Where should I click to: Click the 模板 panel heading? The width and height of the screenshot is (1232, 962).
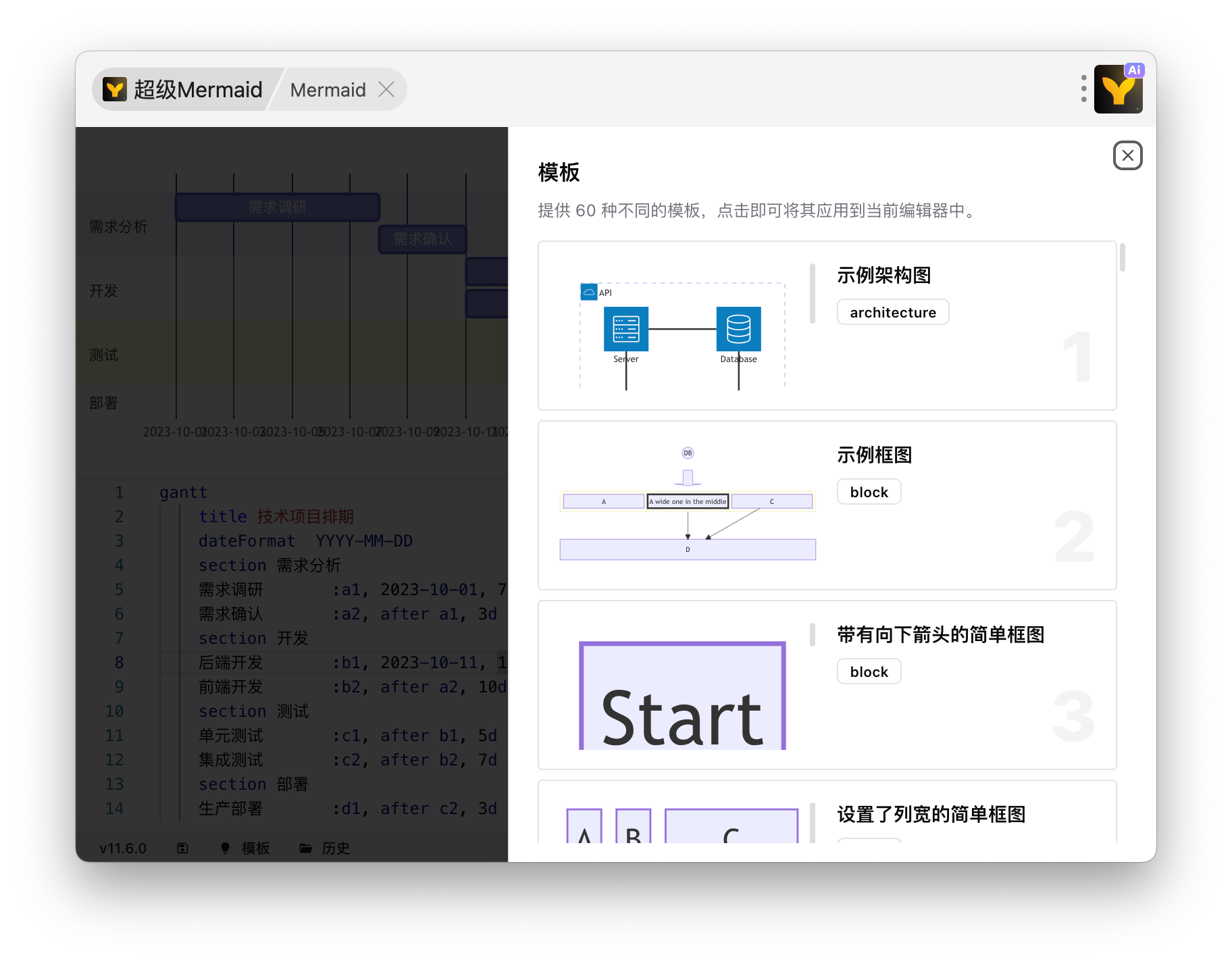559,173
